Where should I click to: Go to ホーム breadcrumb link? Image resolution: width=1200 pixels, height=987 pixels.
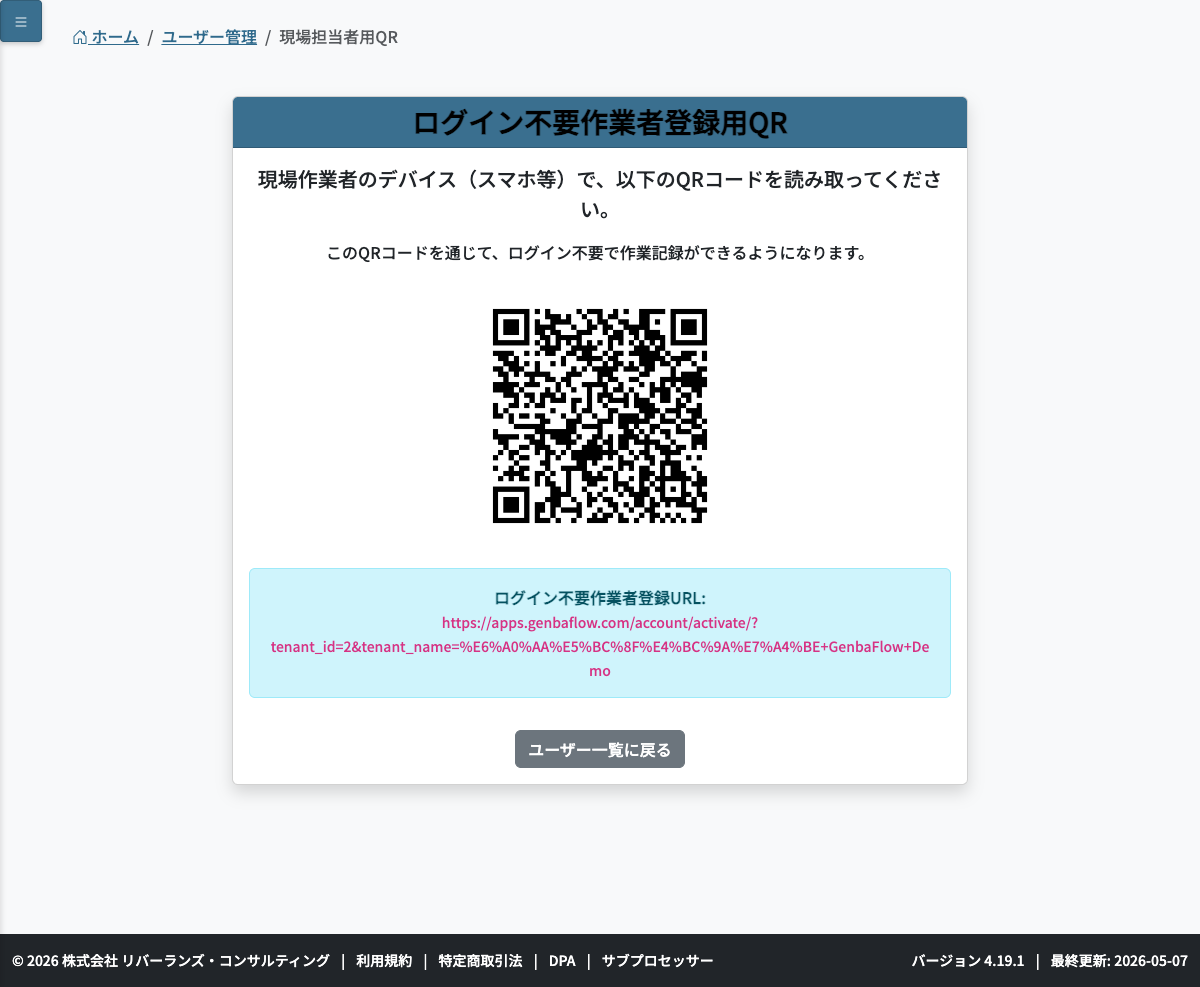pyautogui.click(x=105, y=37)
